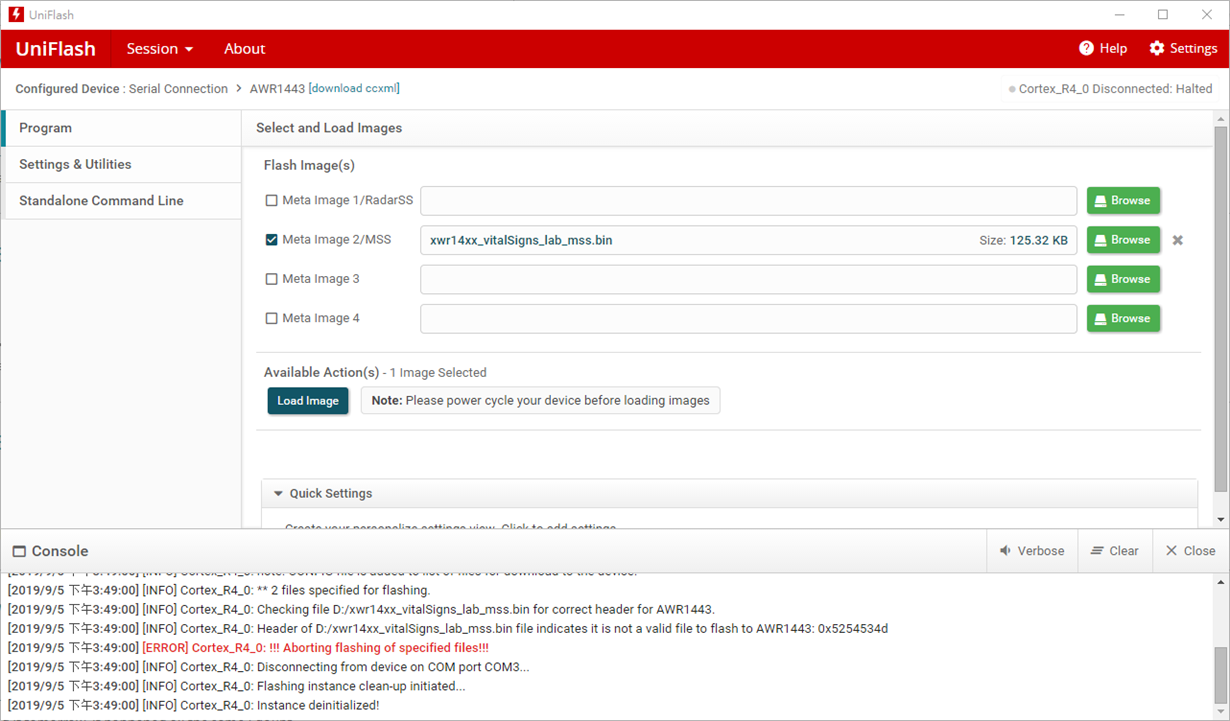Browse for Meta Image 2/MSS file

point(1124,240)
